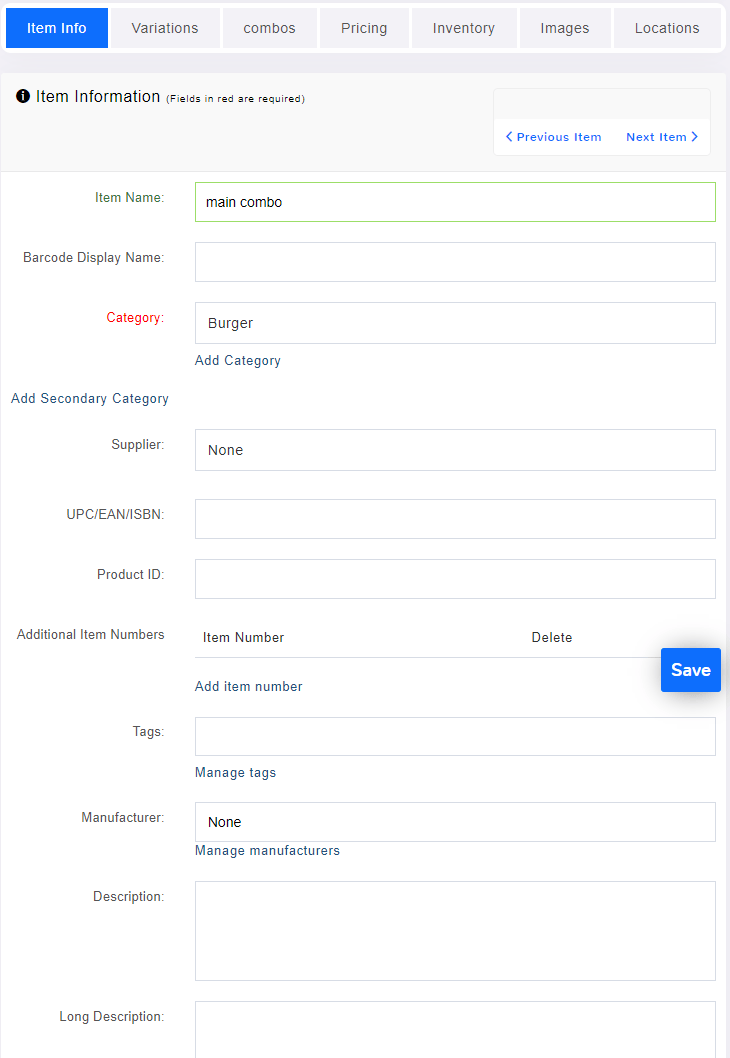Go to the Previous Item

[x=553, y=136]
